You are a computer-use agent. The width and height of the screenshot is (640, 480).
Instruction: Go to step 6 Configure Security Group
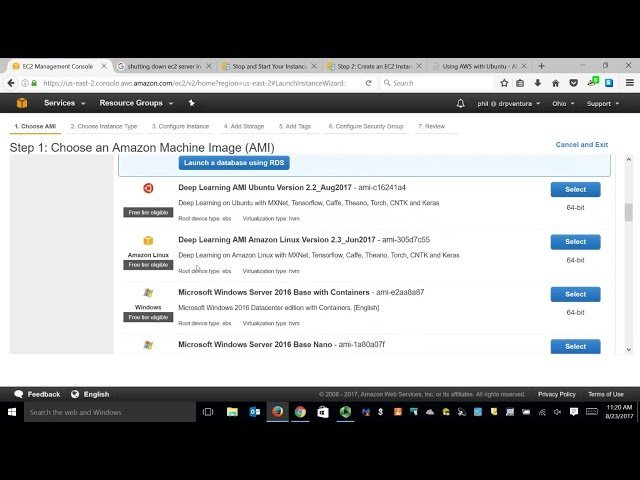pyautogui.click(x=366, y=127)
